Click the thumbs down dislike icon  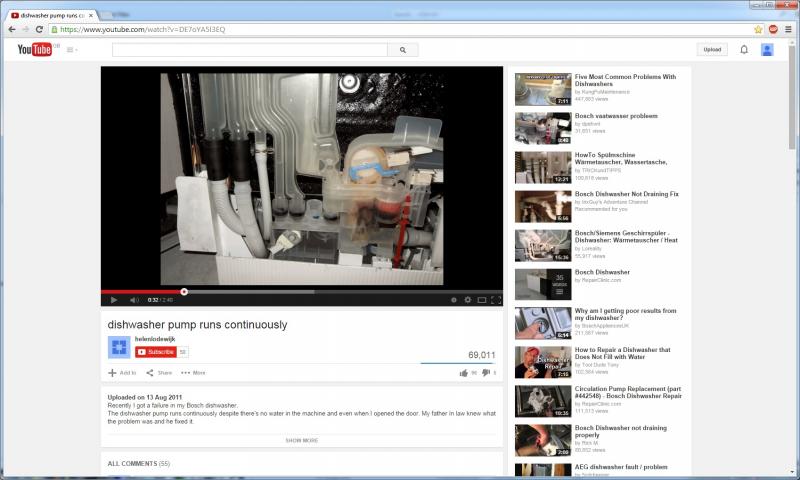point(486,373)
